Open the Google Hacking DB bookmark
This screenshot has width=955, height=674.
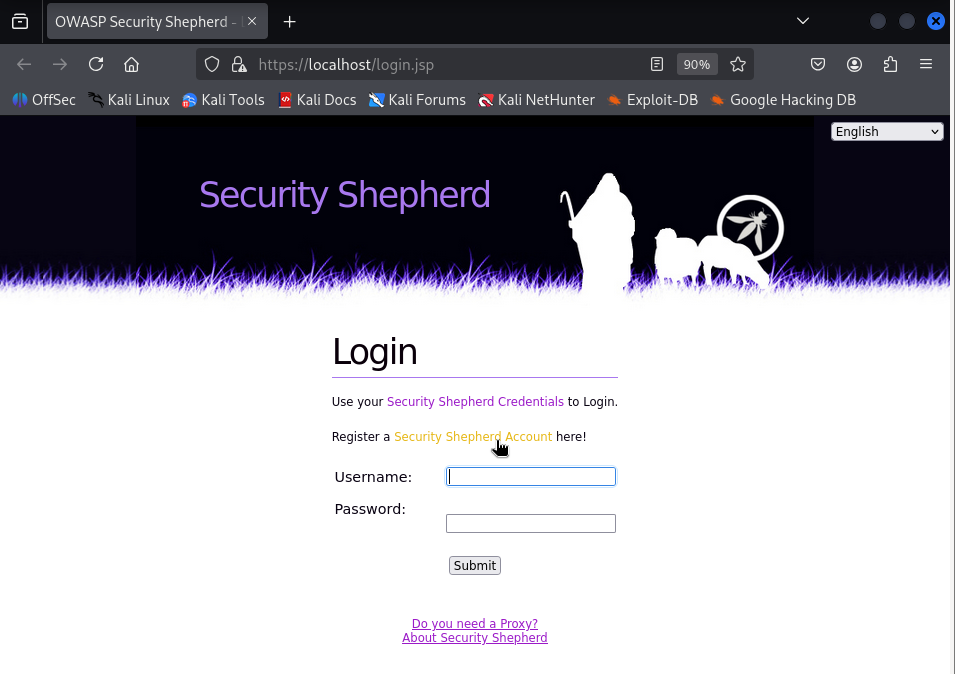click(x=783, y=100)
